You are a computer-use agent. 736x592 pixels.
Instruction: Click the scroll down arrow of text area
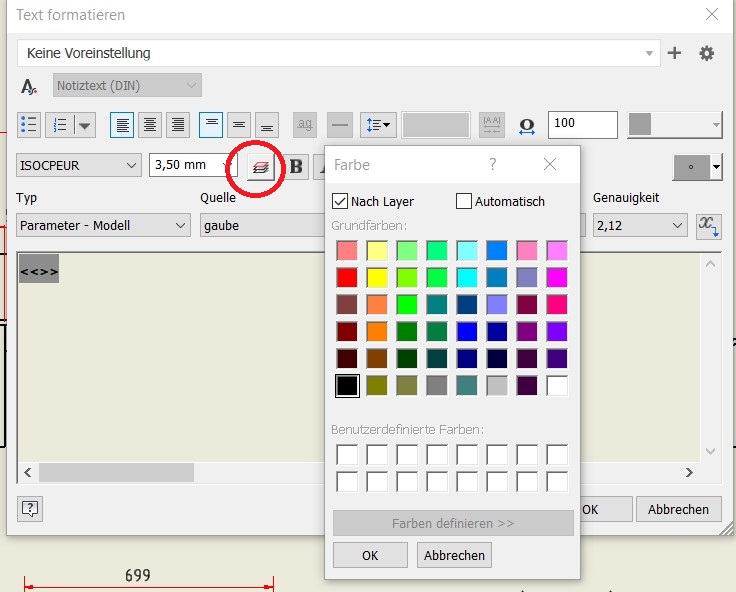click(x=711, y=451)
